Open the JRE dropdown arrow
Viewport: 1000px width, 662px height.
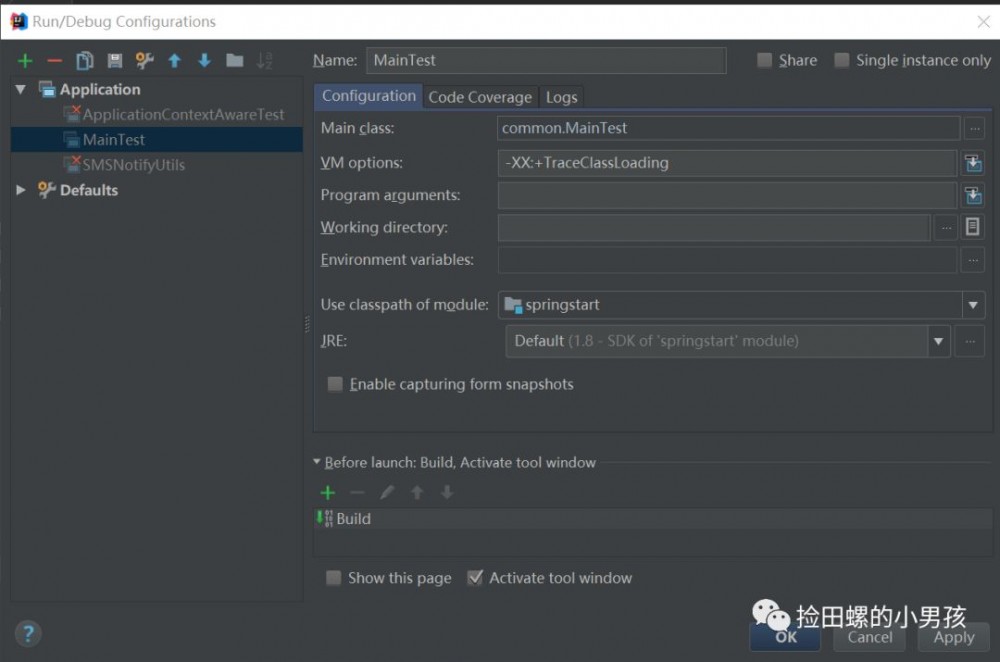coord(938,342)
